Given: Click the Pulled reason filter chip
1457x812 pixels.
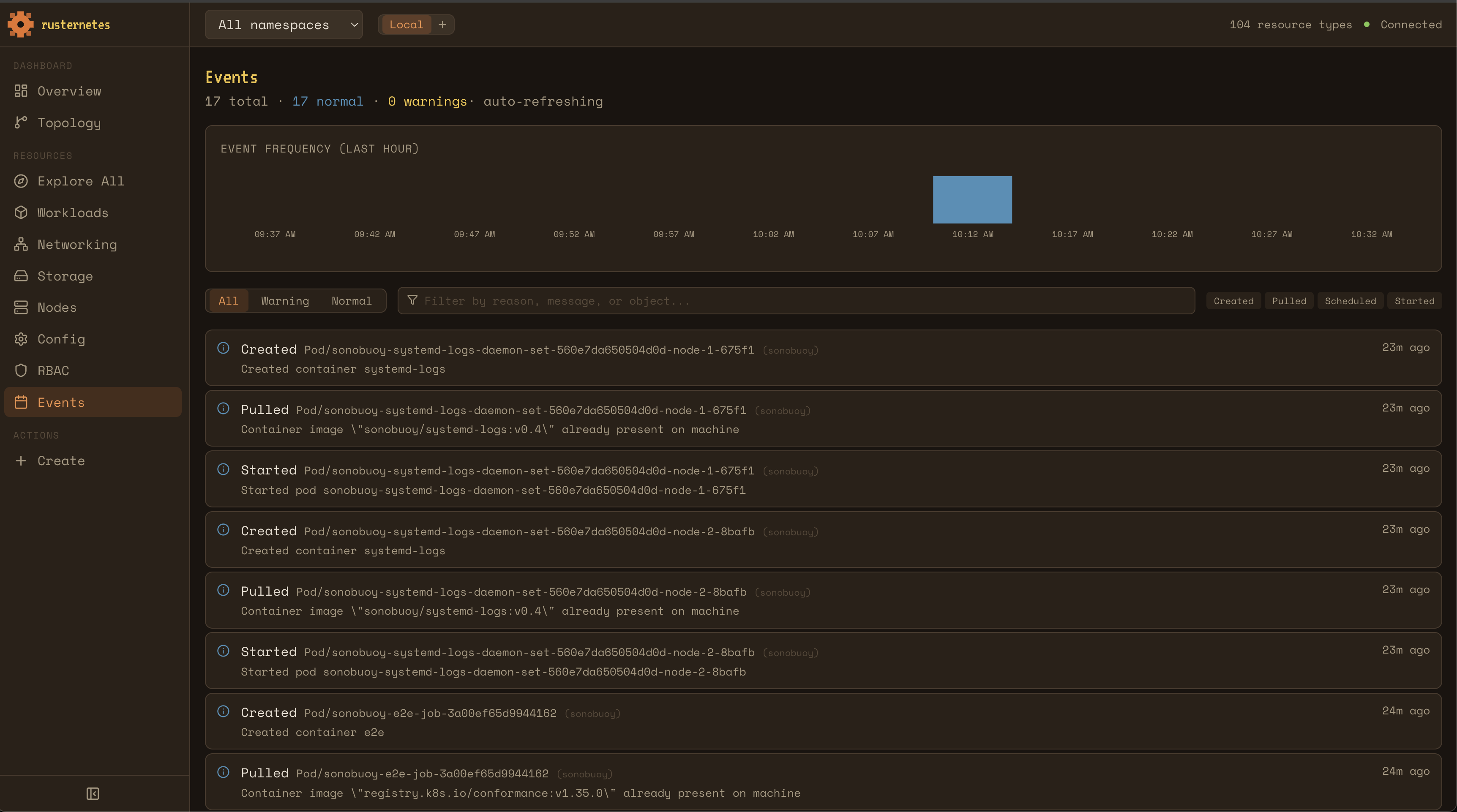Looking at the screenshot, I should coord(1289,301).
